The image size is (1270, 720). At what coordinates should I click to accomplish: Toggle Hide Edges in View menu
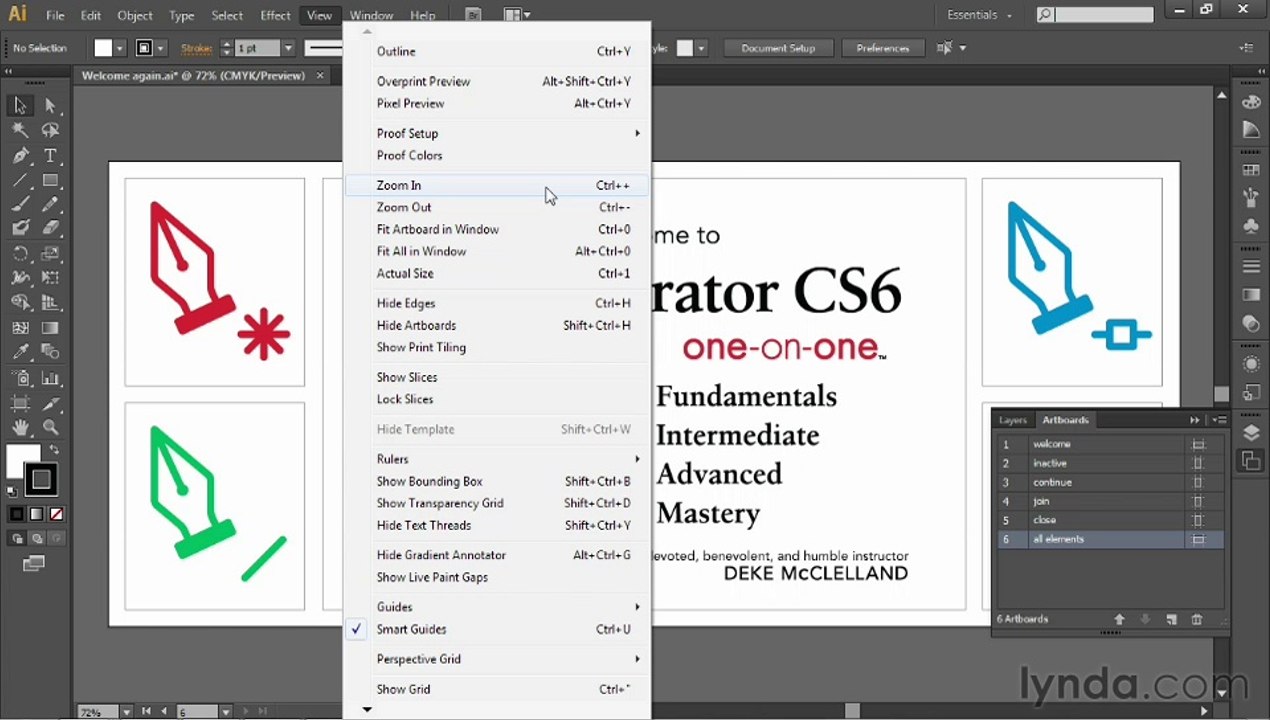tap(497, 303)
